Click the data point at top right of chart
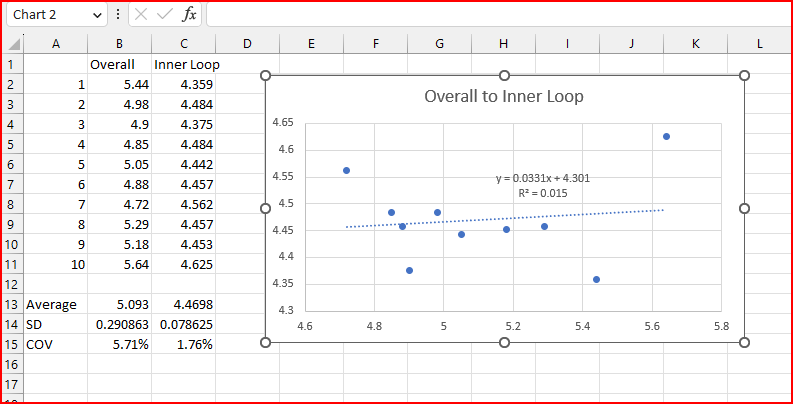 (666, 136)
